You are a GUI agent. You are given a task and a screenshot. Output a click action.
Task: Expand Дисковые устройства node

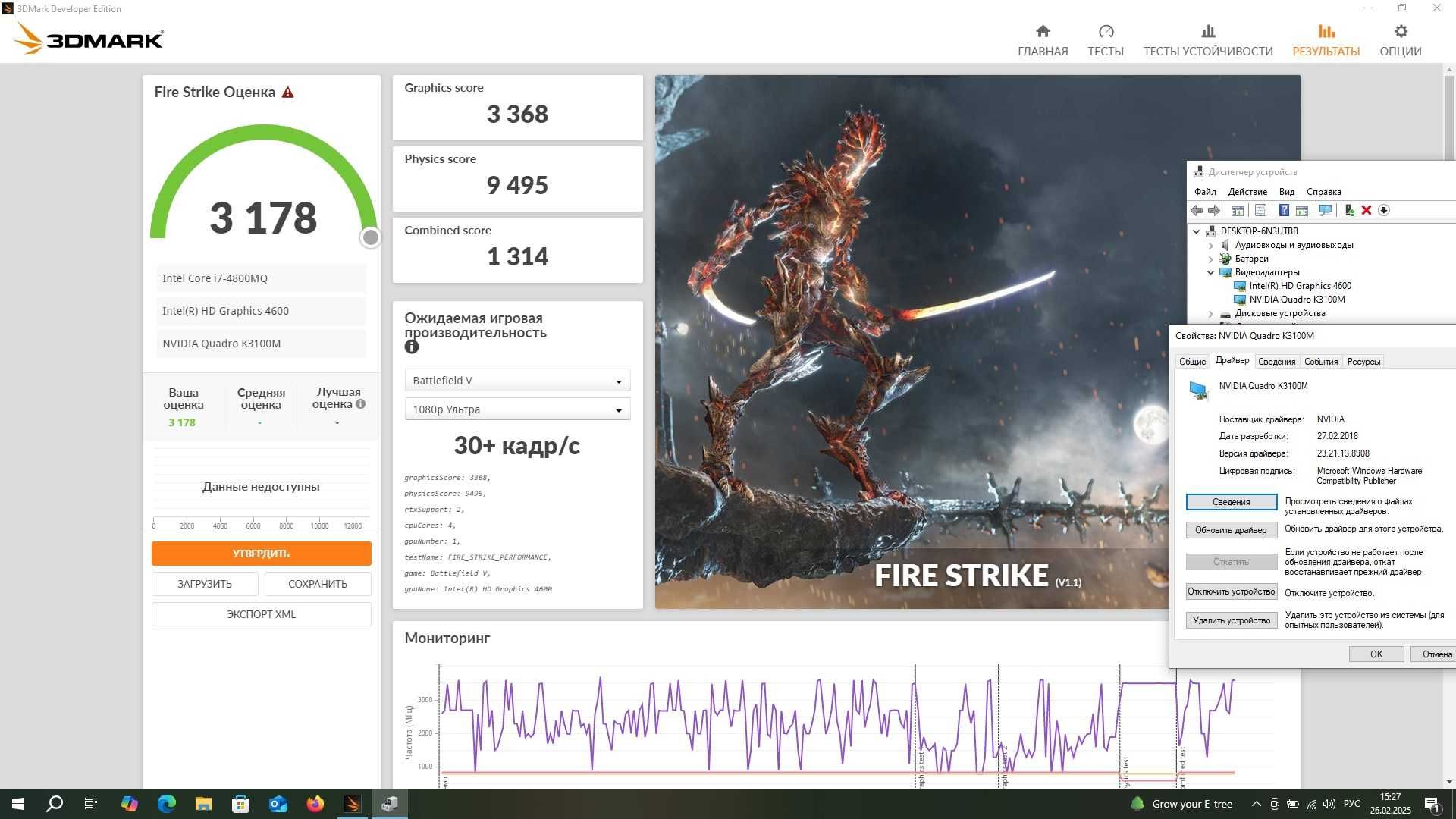(1211, 314)
